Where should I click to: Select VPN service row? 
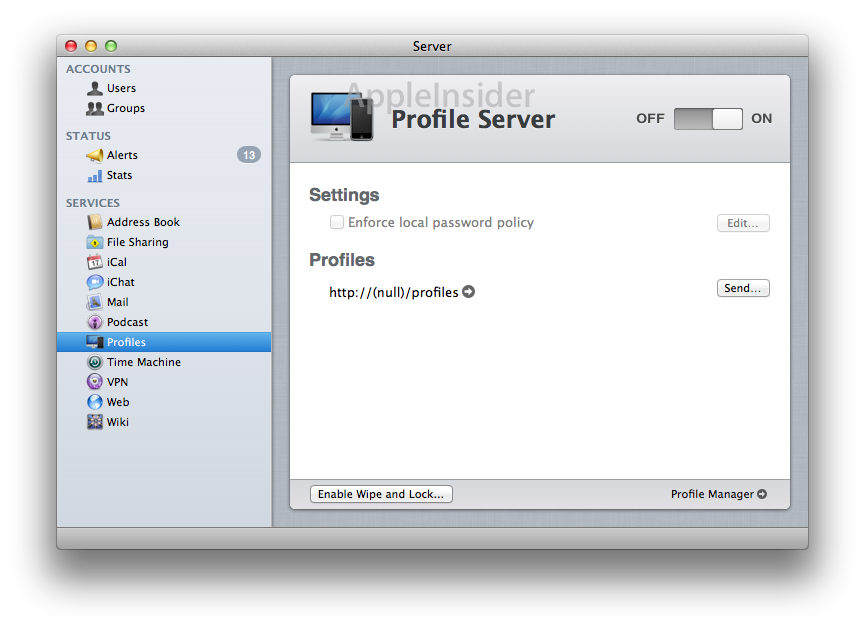164,382
